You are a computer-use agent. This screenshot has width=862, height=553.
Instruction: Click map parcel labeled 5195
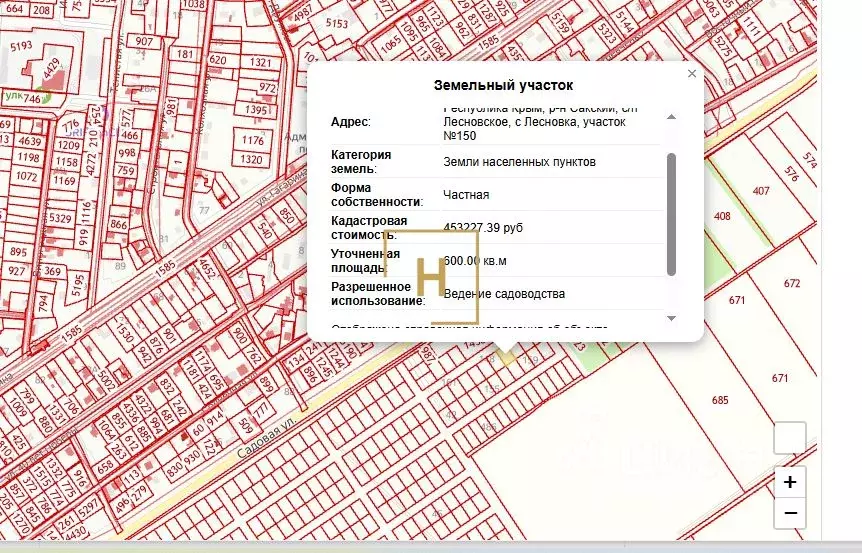coord(78,285)
